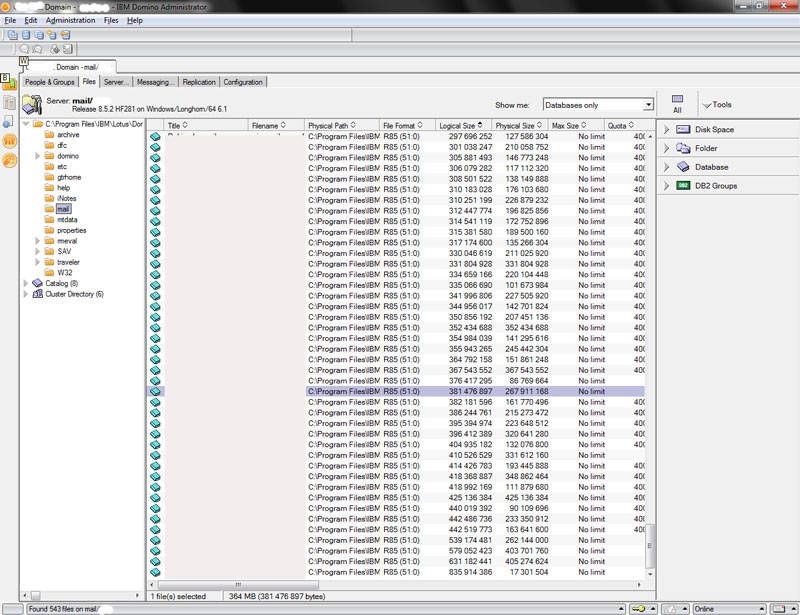
Task: Click the Folder tool icon
Action: coord(683,149)
